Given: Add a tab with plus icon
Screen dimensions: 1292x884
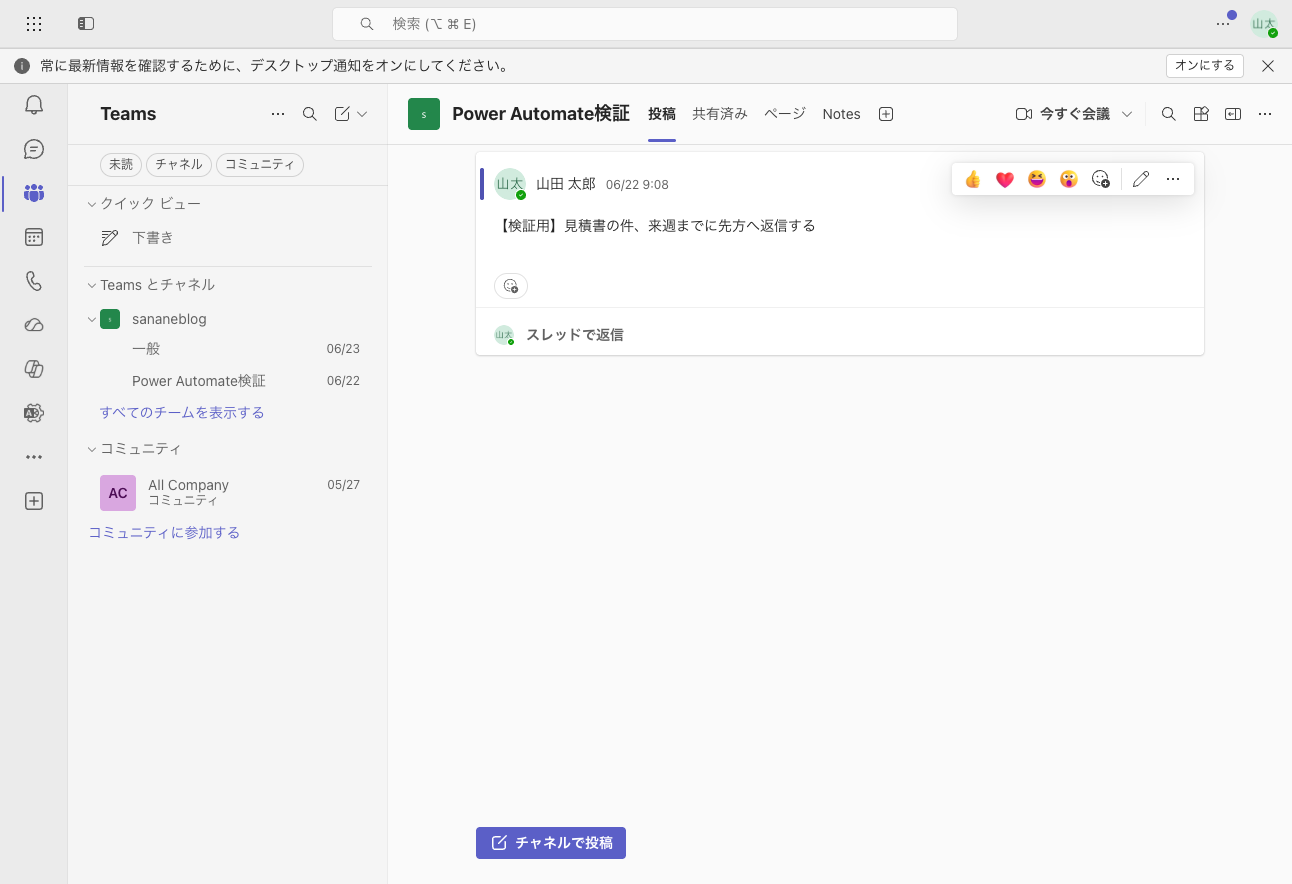Looking at the screenshot, I should (886, 114).
